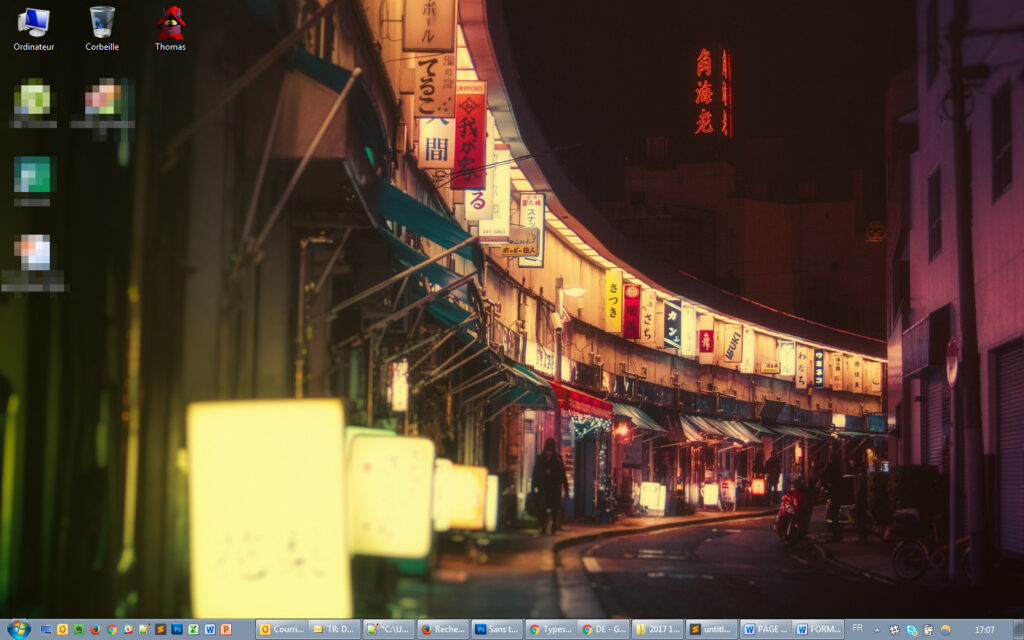
Task: Launch Sublime Text from the taskbar
Action: point(159,629)
